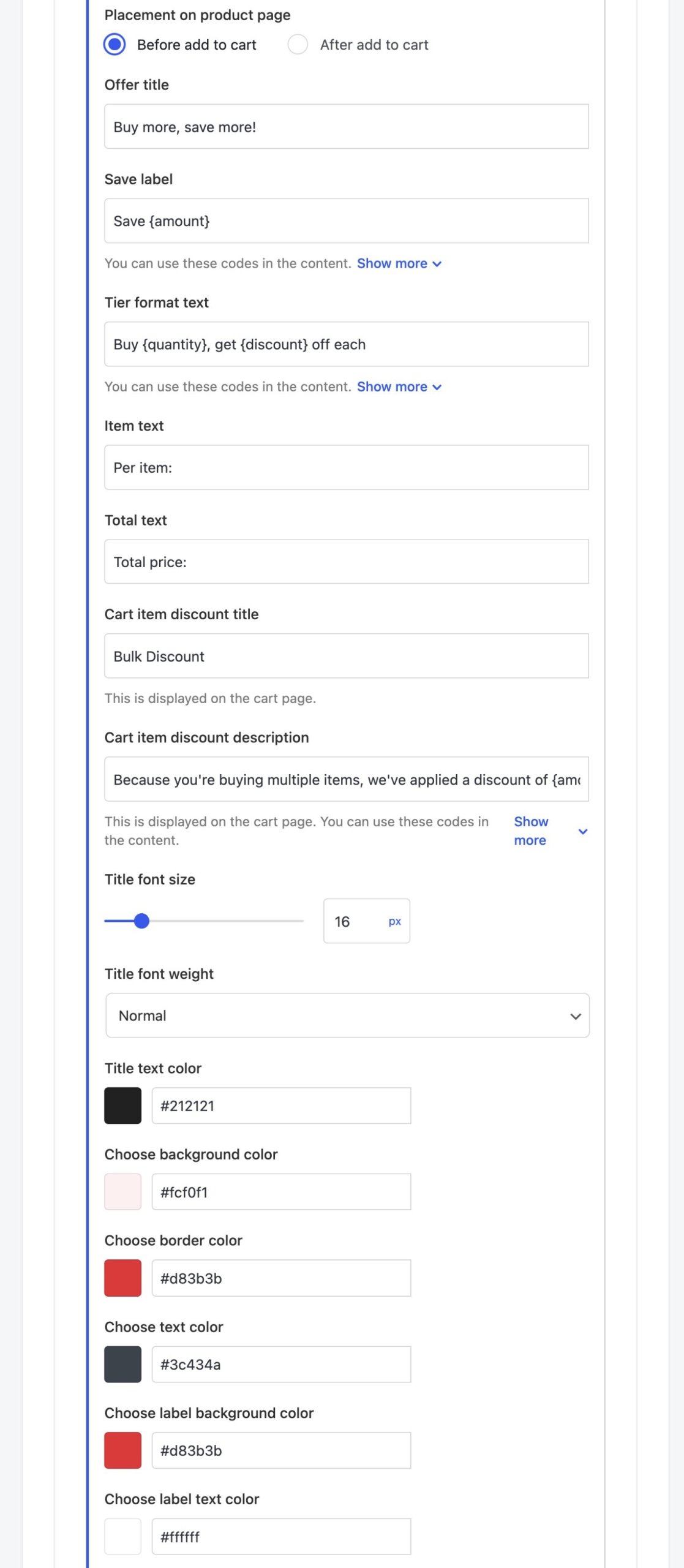
Task: Open the Title text color swatch
Action: (123, 1105)
